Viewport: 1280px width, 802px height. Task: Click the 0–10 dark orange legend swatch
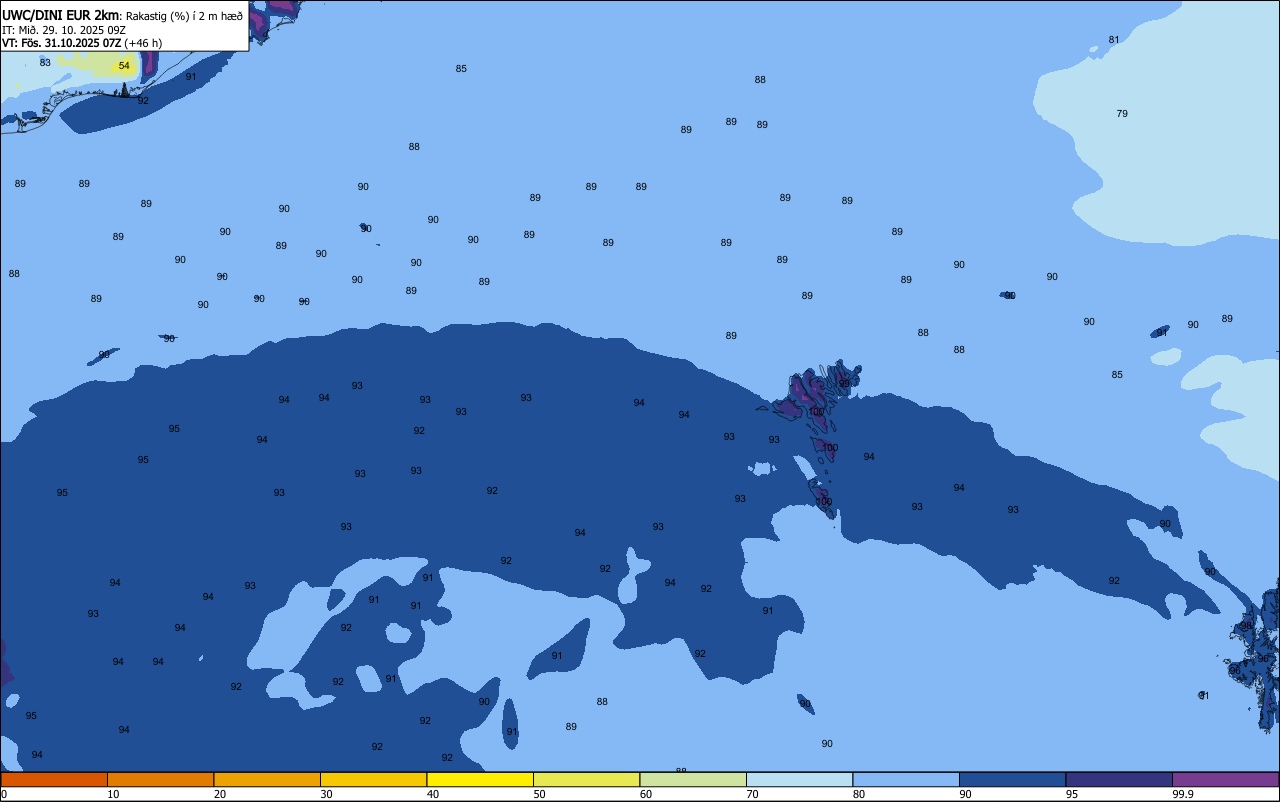54,779
